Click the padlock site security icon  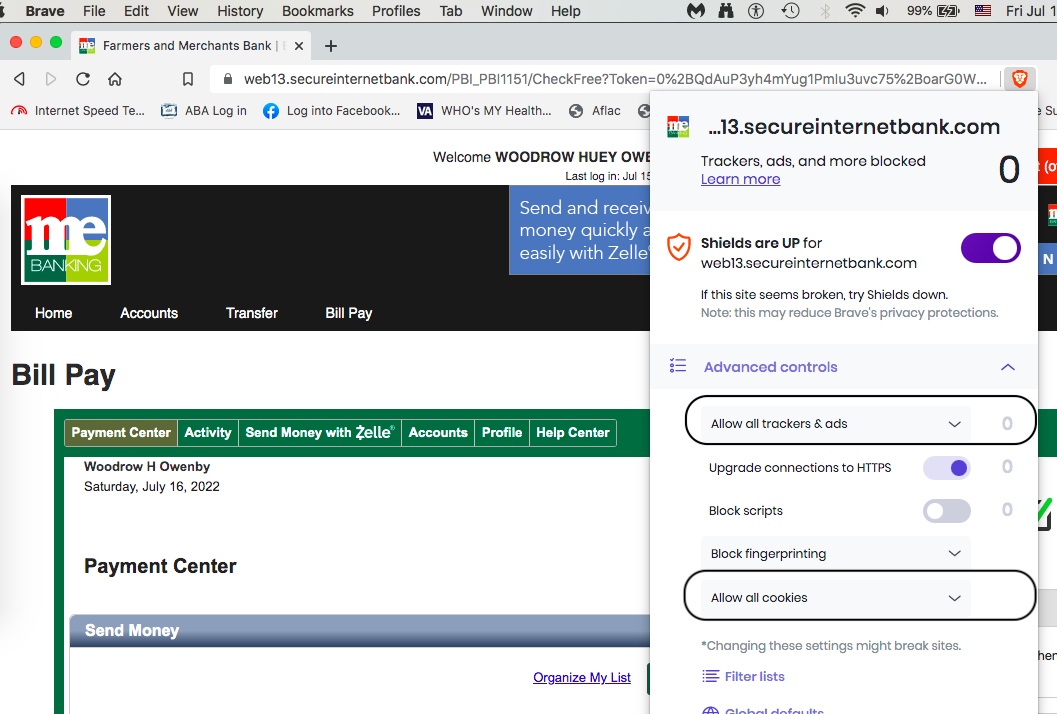tap(228, 79)
